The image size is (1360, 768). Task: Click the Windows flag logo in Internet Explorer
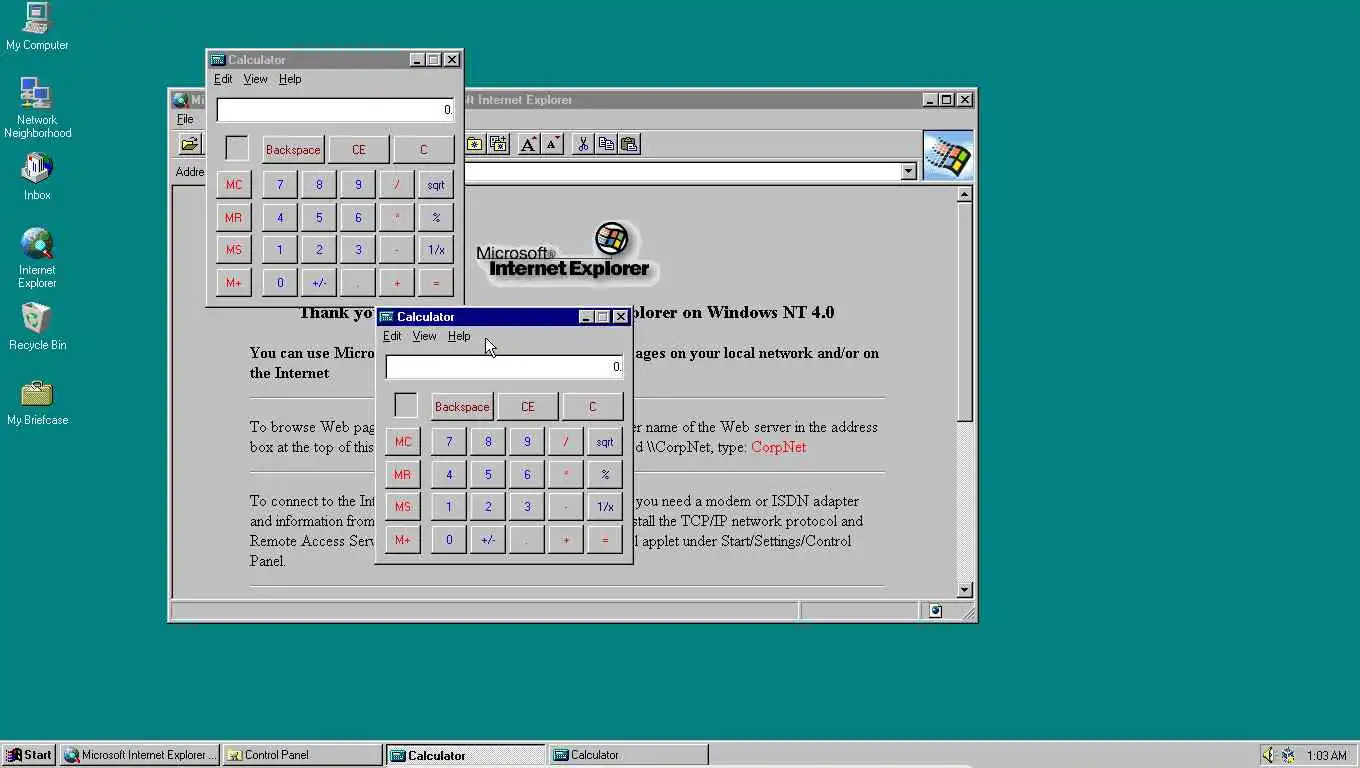[947, 155]
